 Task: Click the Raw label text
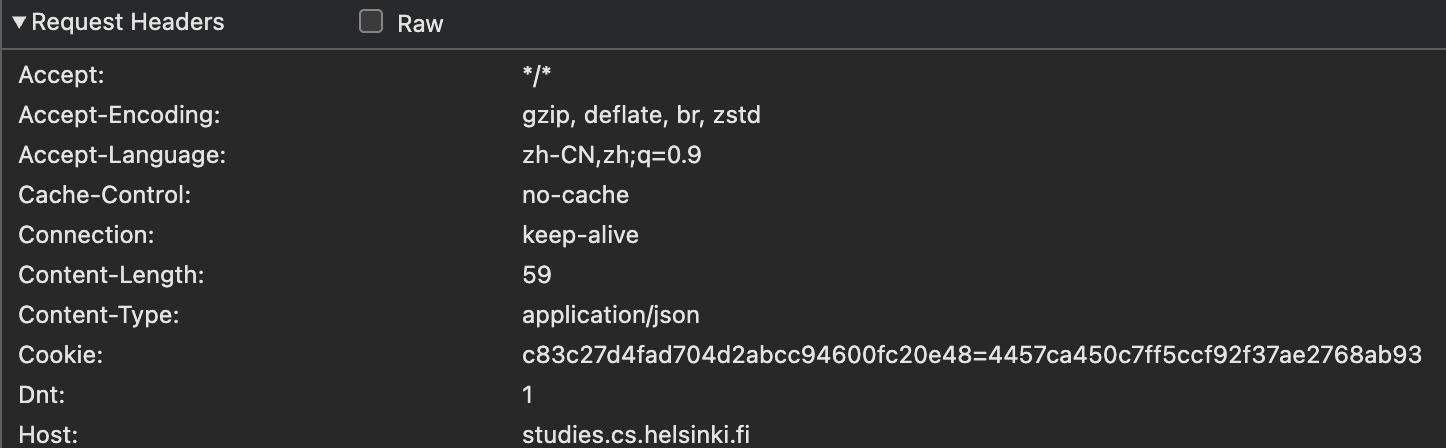[x=420, y=24]
